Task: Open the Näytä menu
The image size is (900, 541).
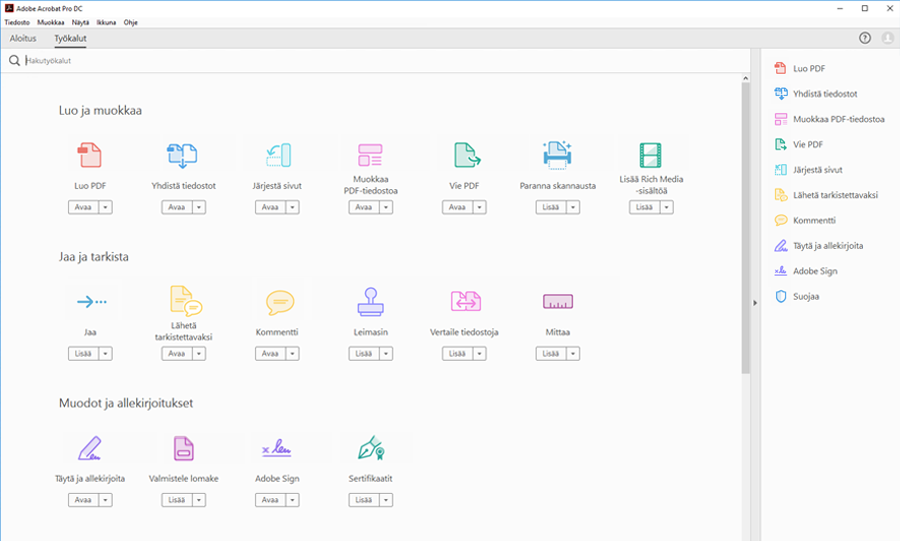Action: [x=80, y=22]
